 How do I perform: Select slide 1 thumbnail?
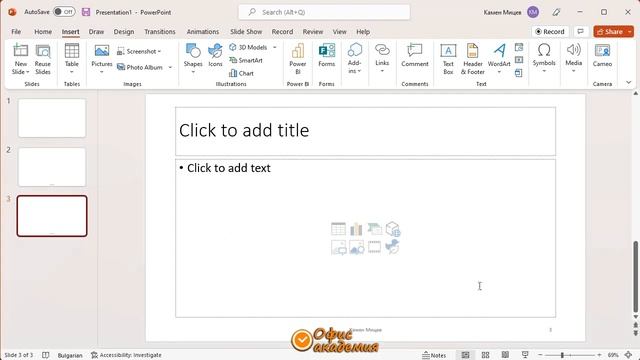click(52, 118)
